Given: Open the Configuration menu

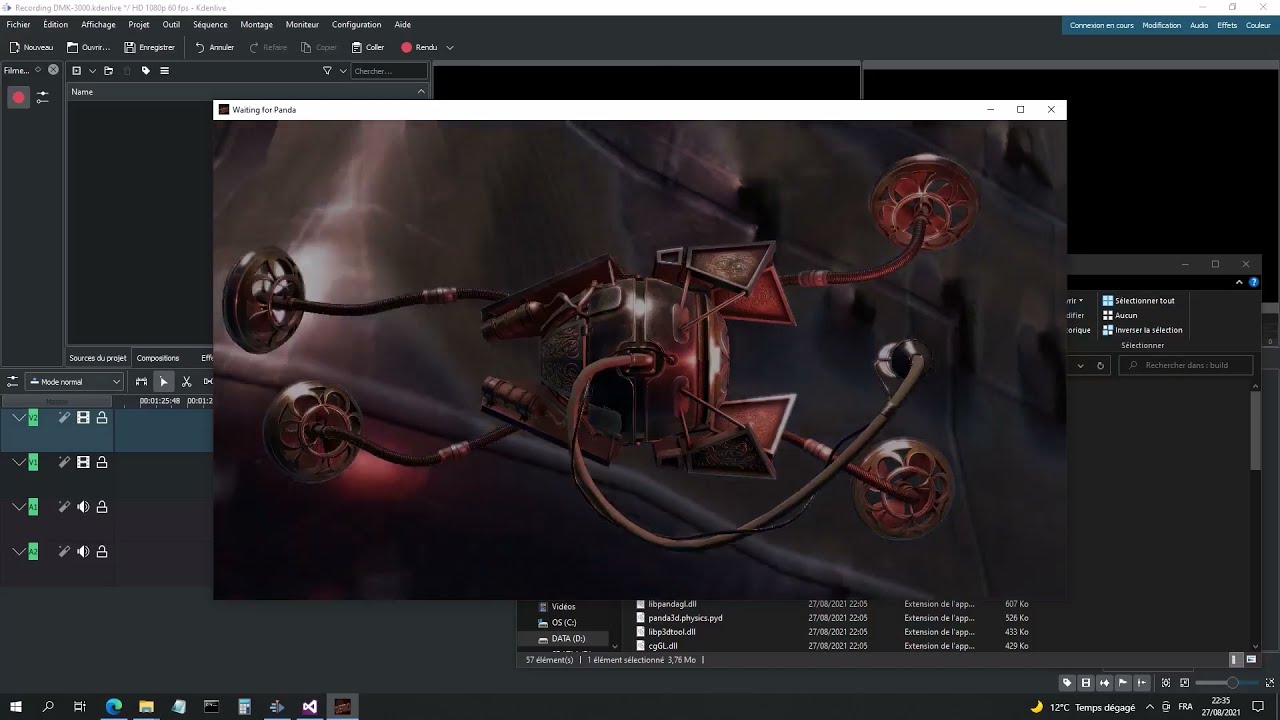Looking at the screenshot, I should (356, 24).
